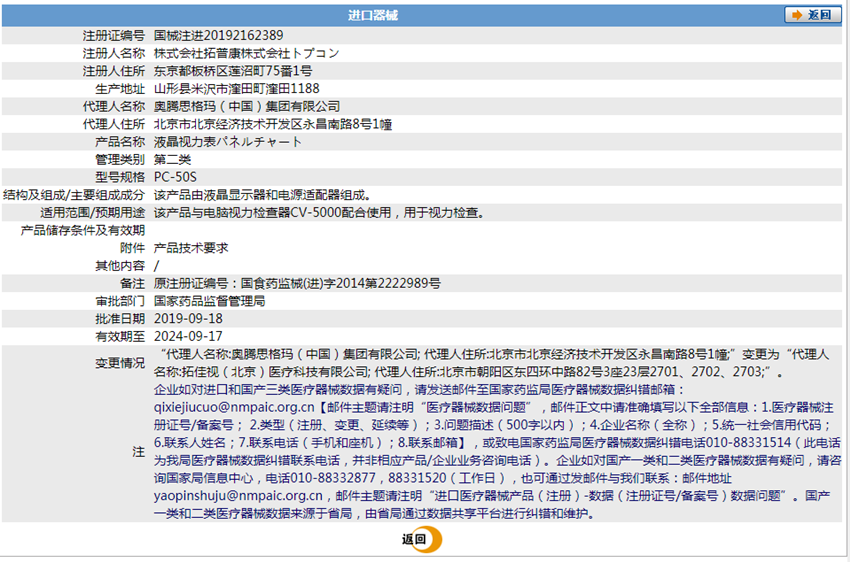Click the 进口器械 header title
This screenshot has height=562, width=850.
coord(373,15)
